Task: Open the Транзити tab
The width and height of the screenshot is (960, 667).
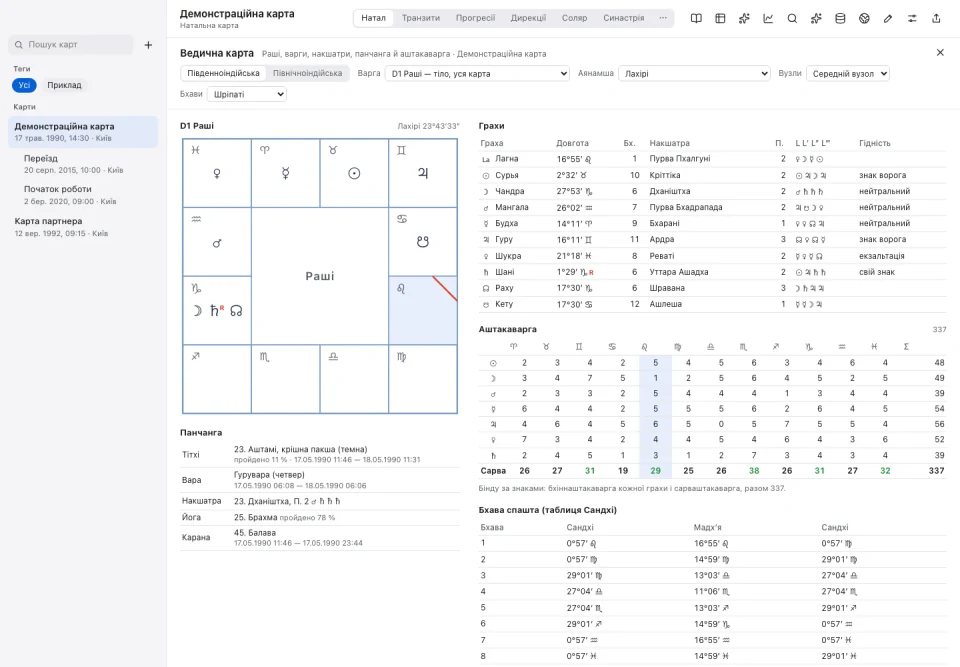Action: coord(421,18)
